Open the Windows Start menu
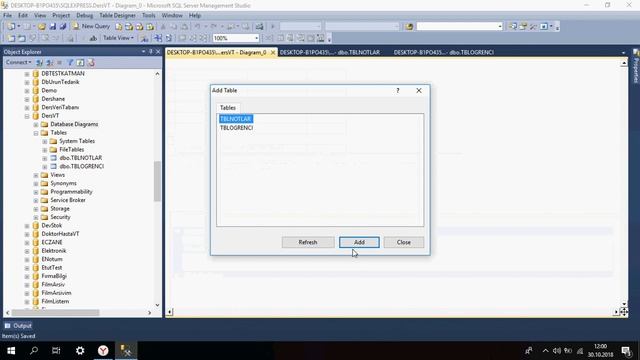 [11, 351]
